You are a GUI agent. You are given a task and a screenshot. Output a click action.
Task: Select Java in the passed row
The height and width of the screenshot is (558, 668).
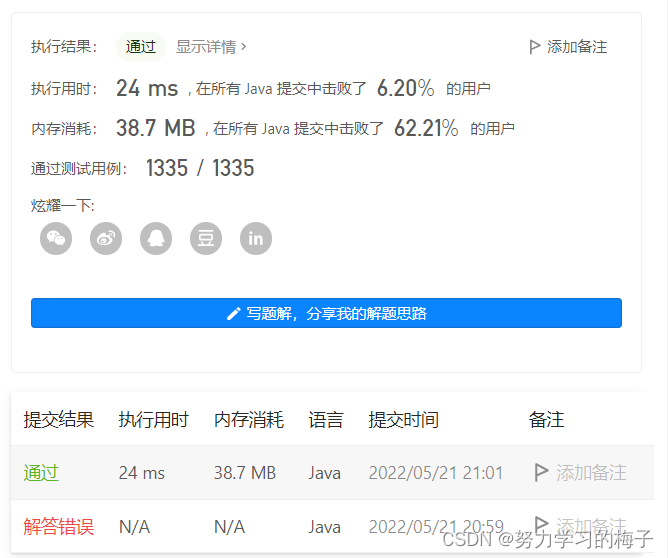pyautogui.click(x=325, y=473)
